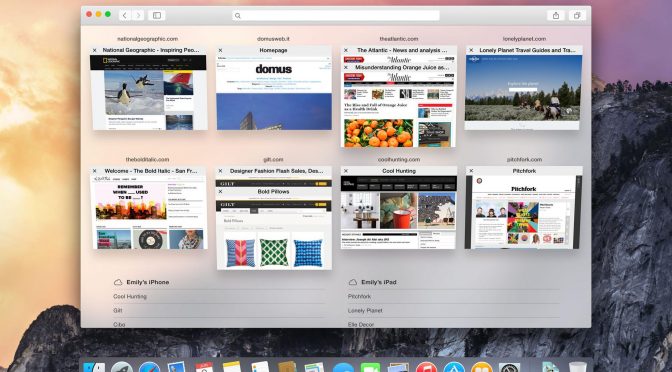Open The Bold Italic page preview
The image size is (672, 372).
click(x=148, y=212)
